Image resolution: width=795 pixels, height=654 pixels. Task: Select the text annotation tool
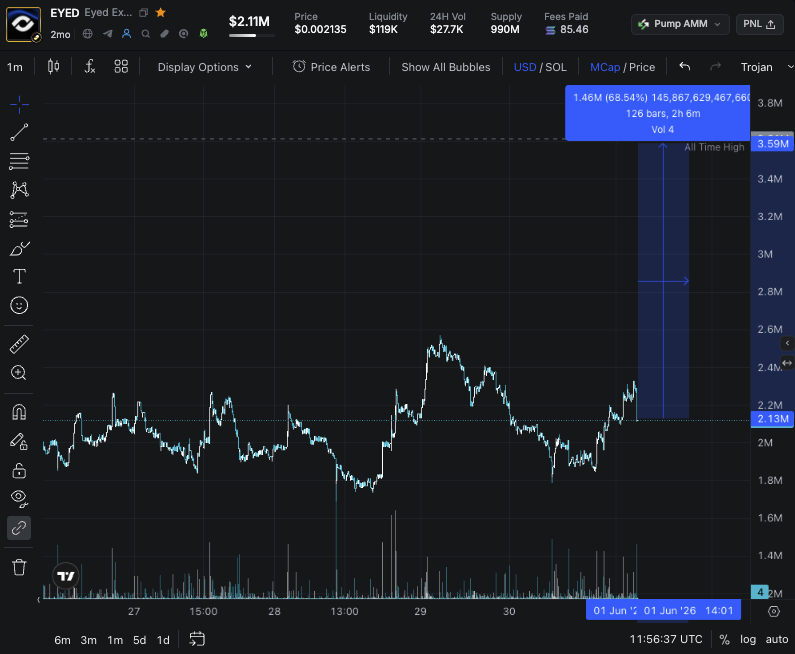point(19,276)
